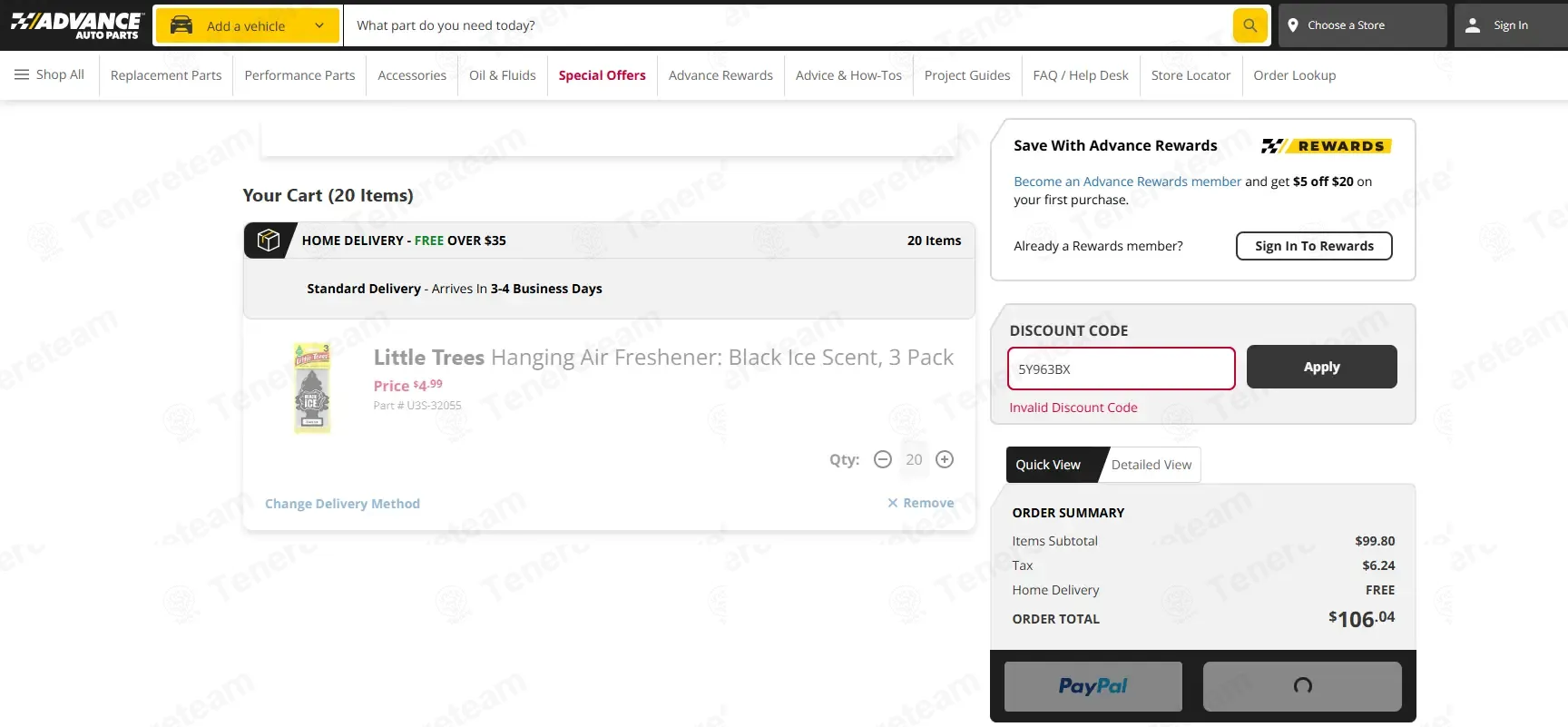Click the yellow search magnifier button

point(1249,25)
